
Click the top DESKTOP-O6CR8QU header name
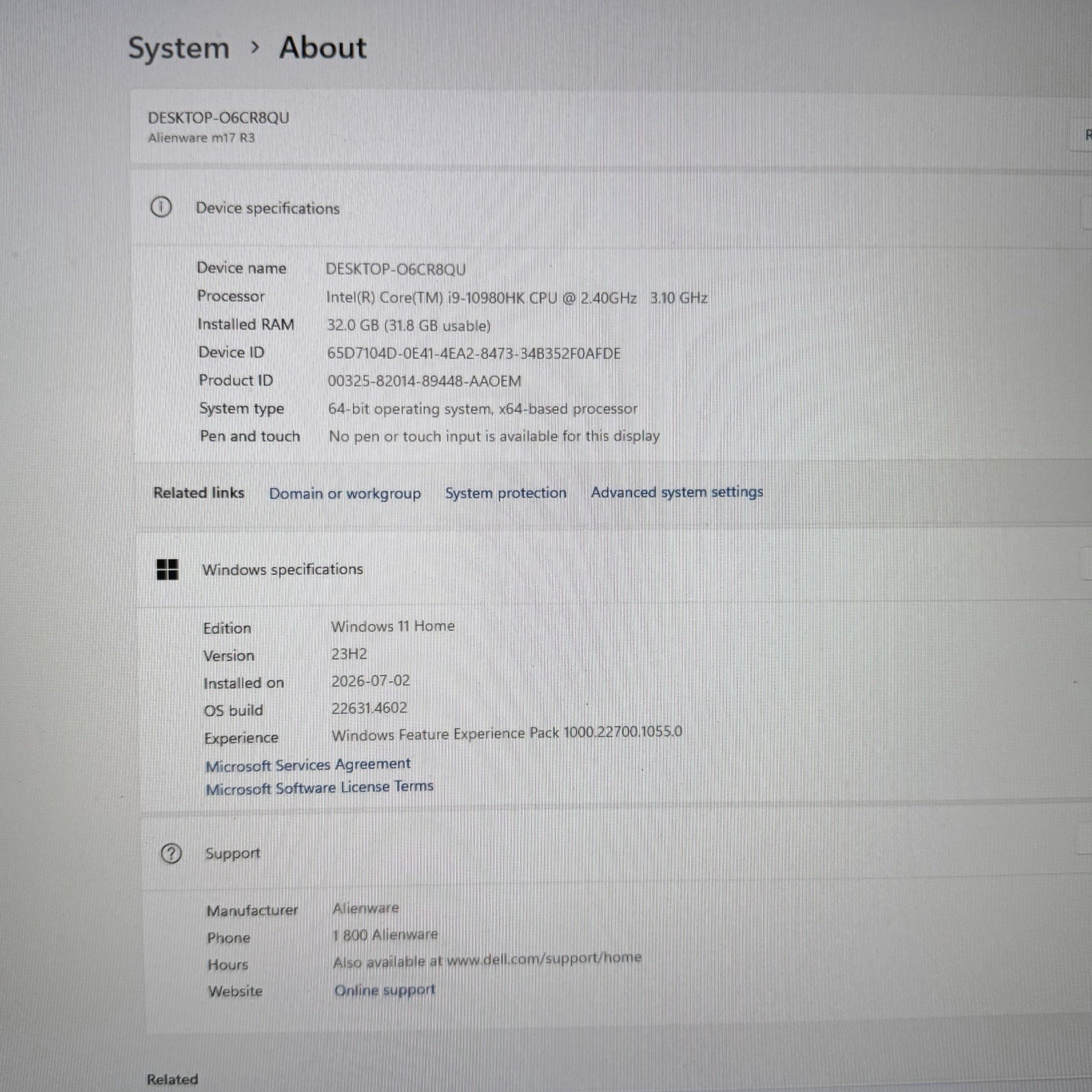(218, 117)
